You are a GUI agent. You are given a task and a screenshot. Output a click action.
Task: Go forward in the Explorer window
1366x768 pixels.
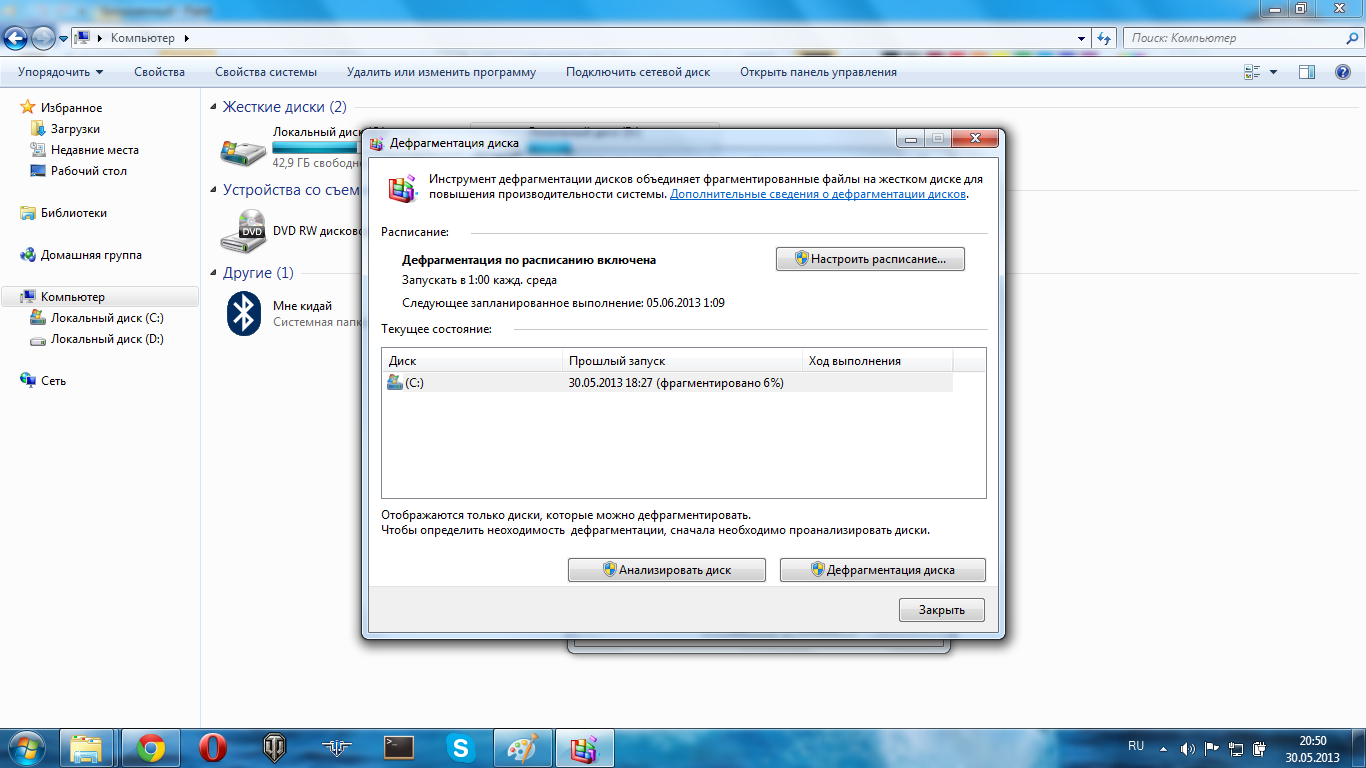(x=43, y=38)
